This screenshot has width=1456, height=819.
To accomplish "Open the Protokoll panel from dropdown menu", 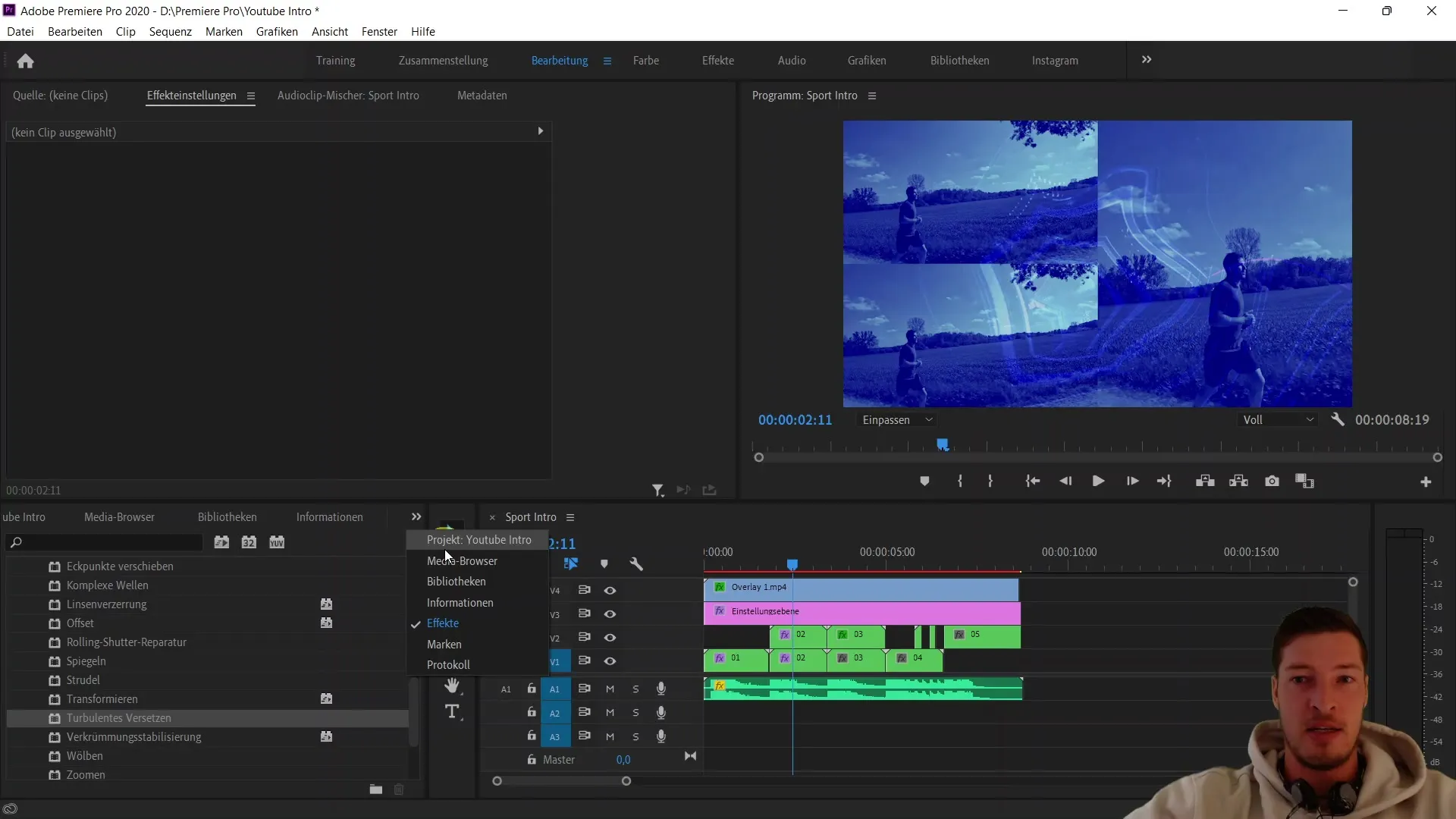I will tap(448, 664).
